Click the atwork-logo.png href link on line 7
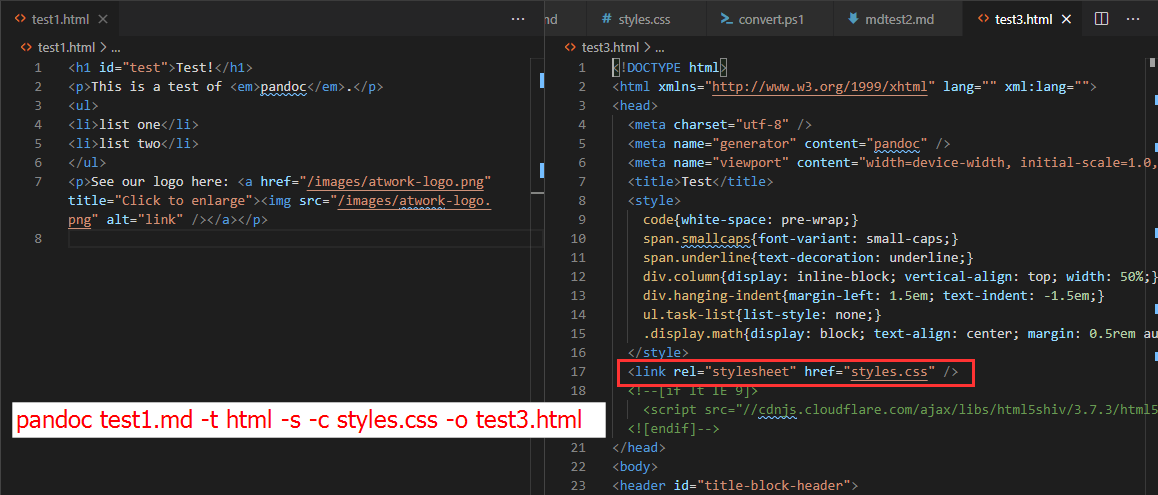This screenshot has width=1158, height=495. tap(395, 182)
